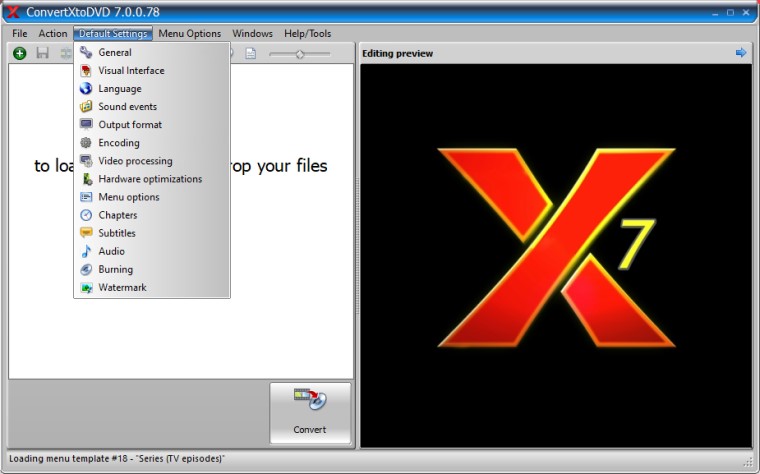Image resolution: width=760 pixels, height=474 pixels.
Task: Open the File menu
Action: (20, 33)
